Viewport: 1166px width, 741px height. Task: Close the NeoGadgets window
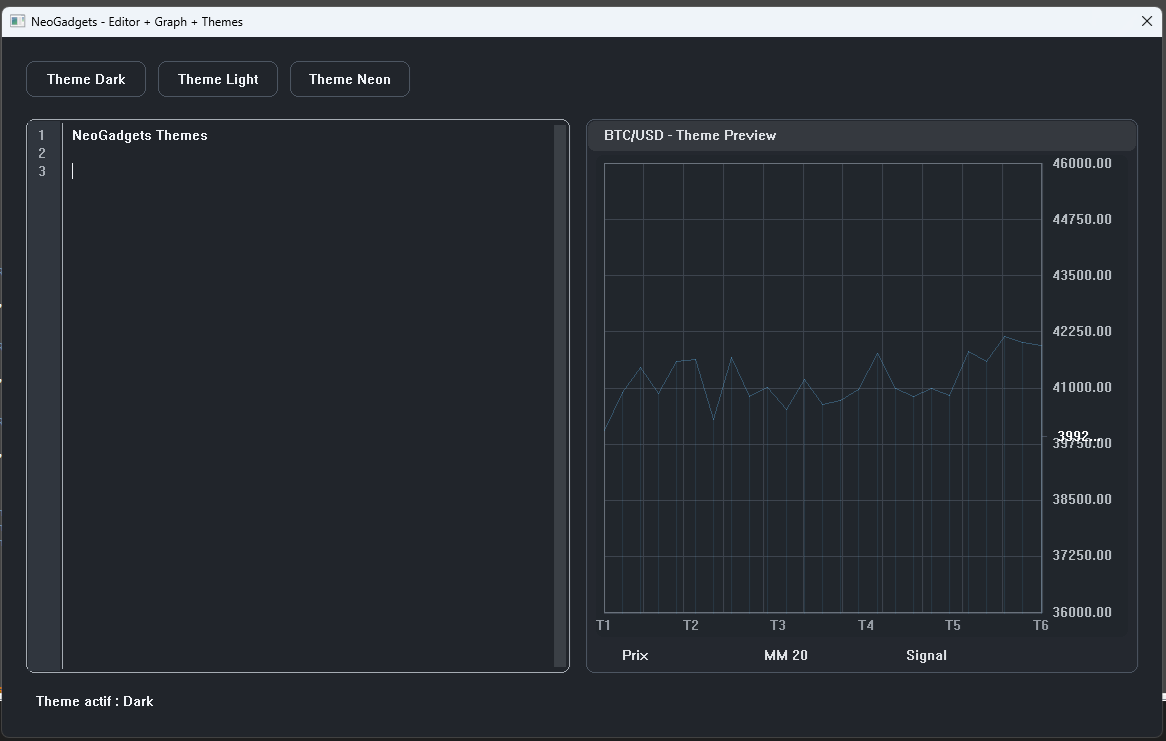[x=1147, y=22]
